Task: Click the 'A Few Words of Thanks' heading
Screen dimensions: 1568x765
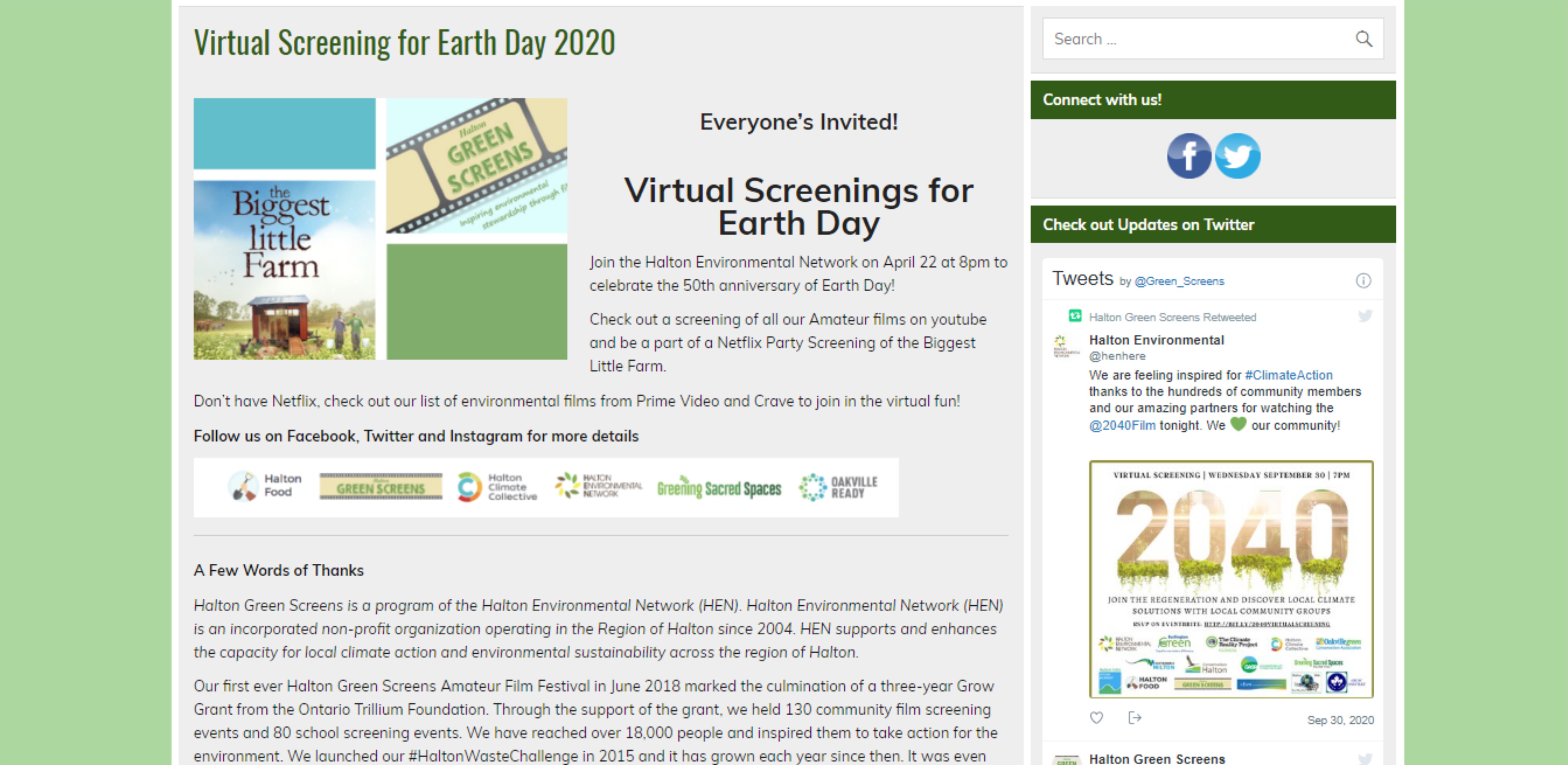Action: coord(278,571)
